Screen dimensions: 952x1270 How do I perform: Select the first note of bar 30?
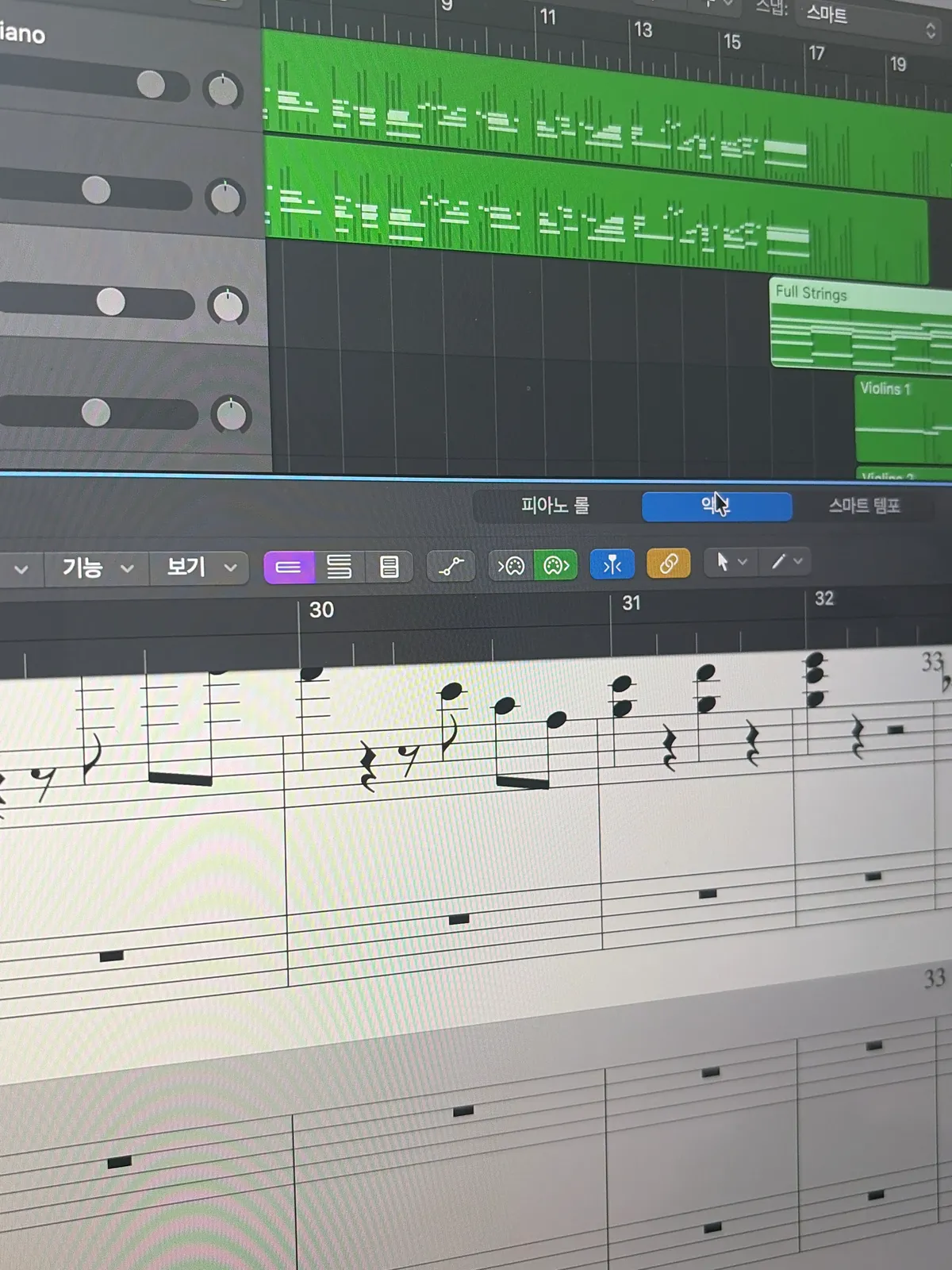[312, 673]
